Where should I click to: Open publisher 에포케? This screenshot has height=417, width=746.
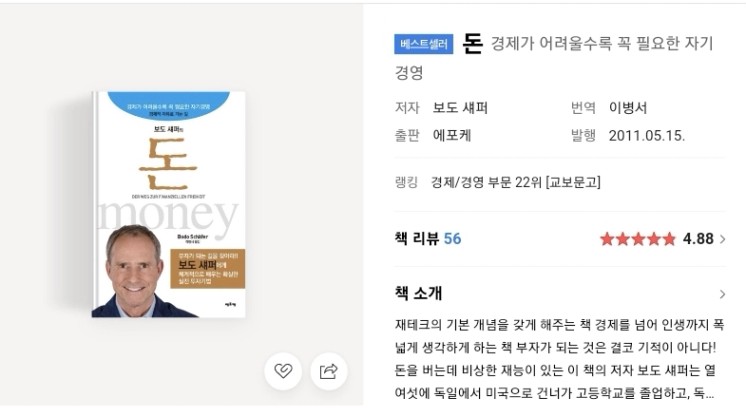[452, 136]
